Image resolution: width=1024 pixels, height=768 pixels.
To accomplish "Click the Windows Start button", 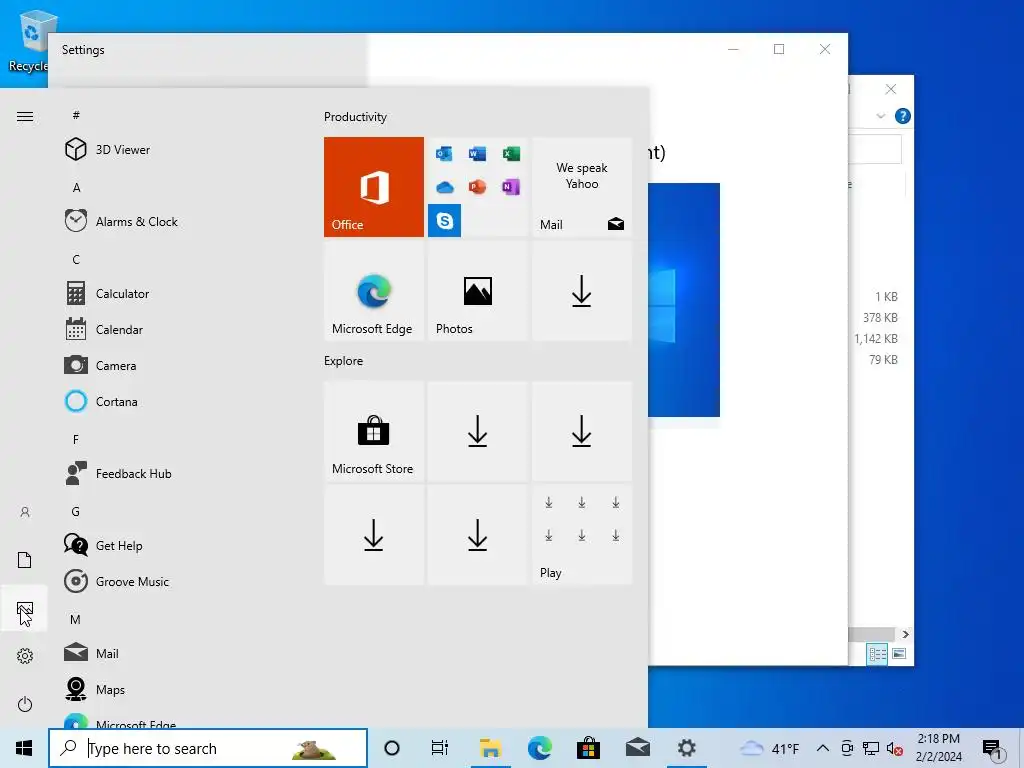I will tap(24, 748).
